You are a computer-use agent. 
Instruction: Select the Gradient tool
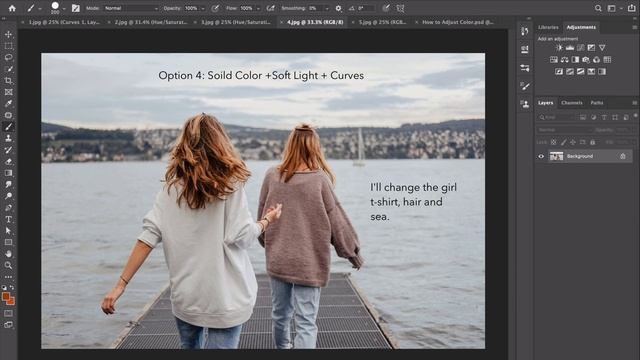point(8,173)
